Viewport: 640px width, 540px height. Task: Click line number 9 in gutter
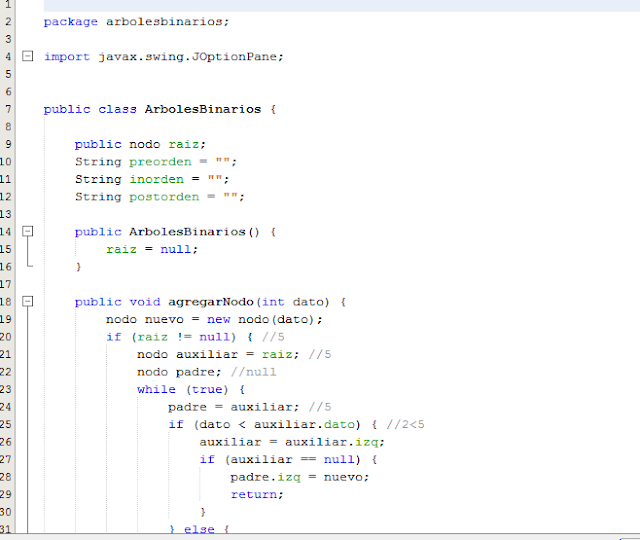tap(8, 144)
